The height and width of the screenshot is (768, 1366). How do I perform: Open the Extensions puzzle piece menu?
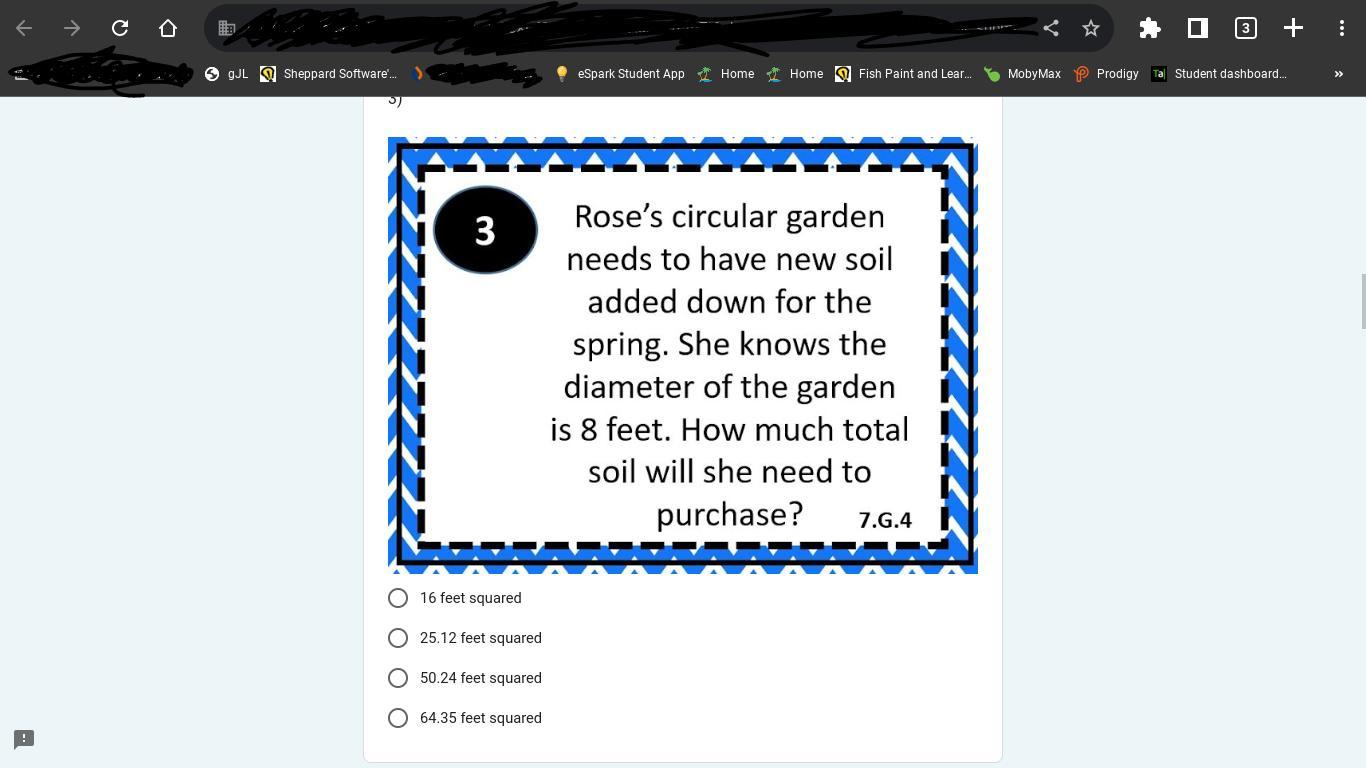tap(1150, 28)
